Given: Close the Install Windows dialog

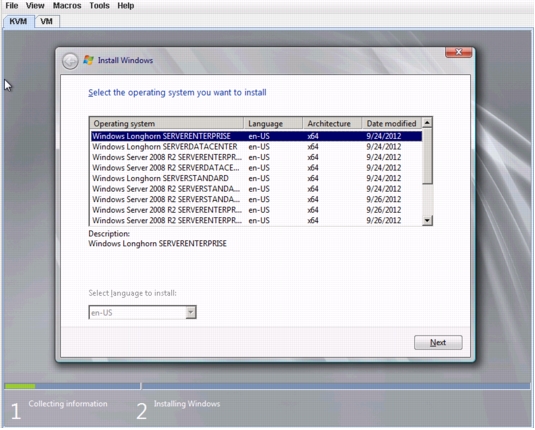Looking at the screenshot, I should [x=459, y=52].
